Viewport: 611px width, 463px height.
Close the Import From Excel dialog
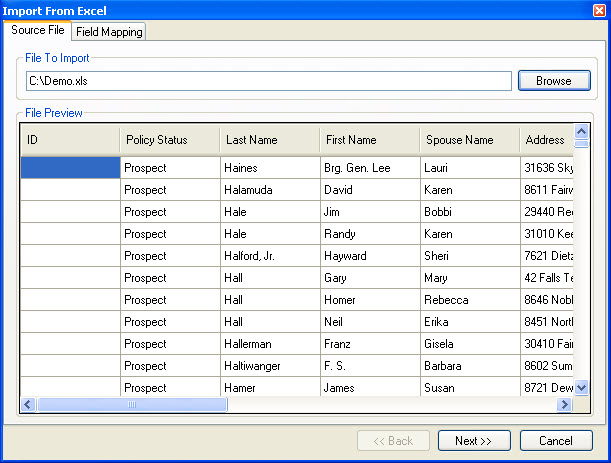point(599,10)
